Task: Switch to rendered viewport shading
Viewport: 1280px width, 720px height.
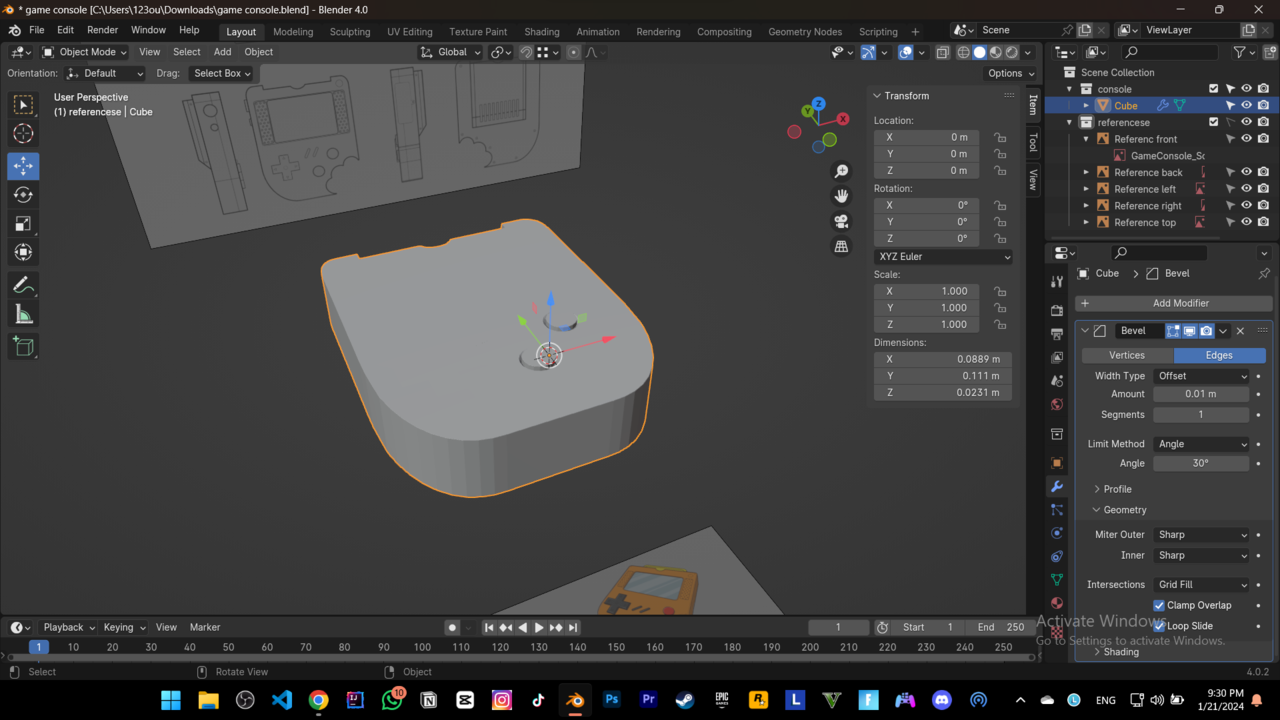Action: (x=1012, y=52)
